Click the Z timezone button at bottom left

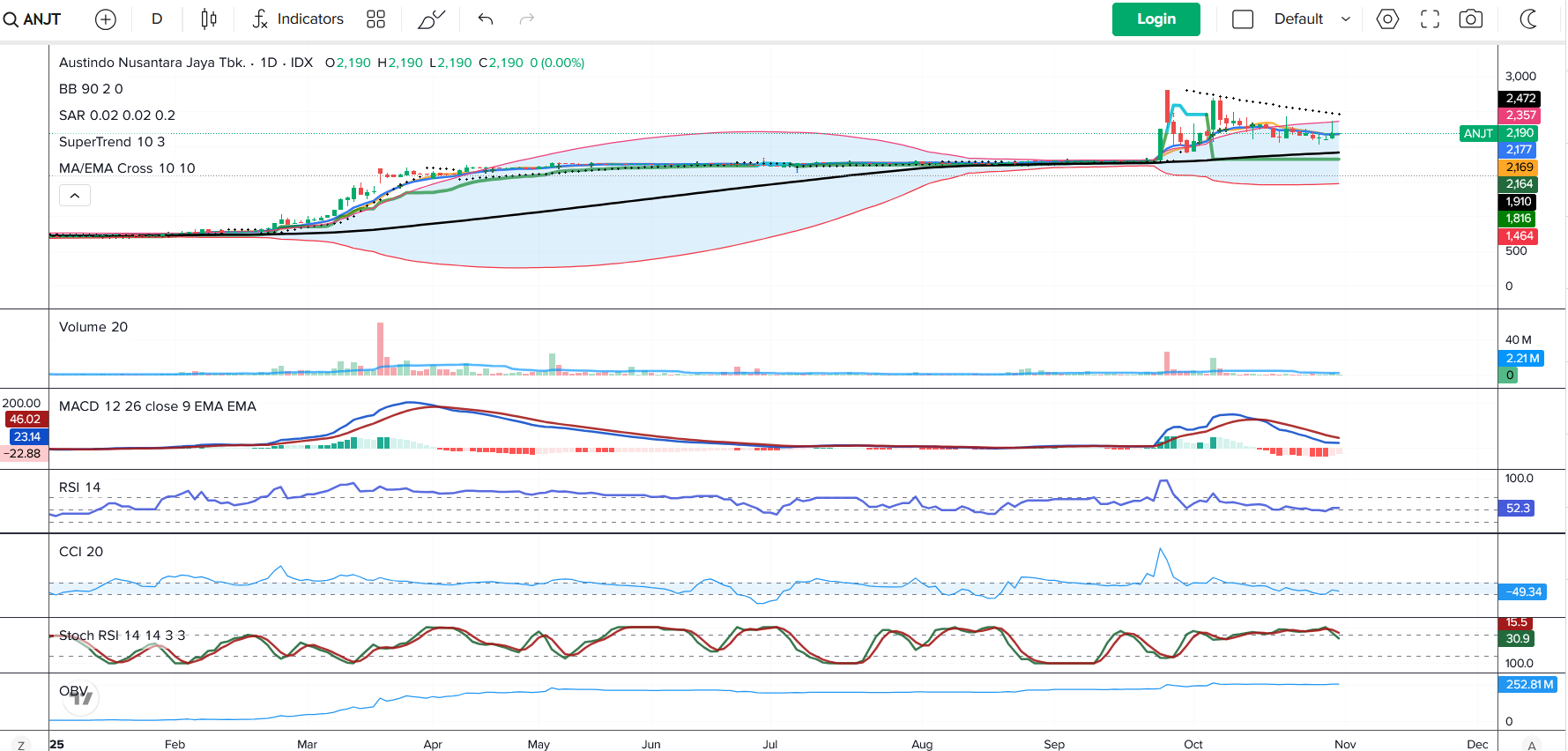click(x=21, y=745)
